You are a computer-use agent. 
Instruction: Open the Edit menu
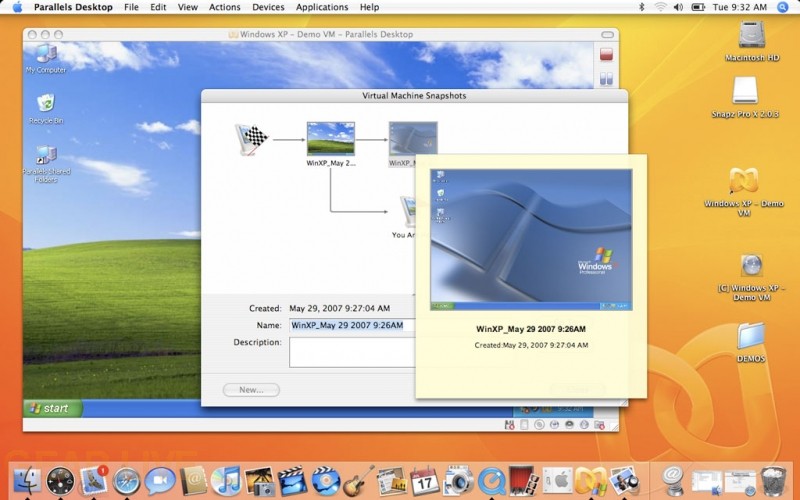coord(158,7)
